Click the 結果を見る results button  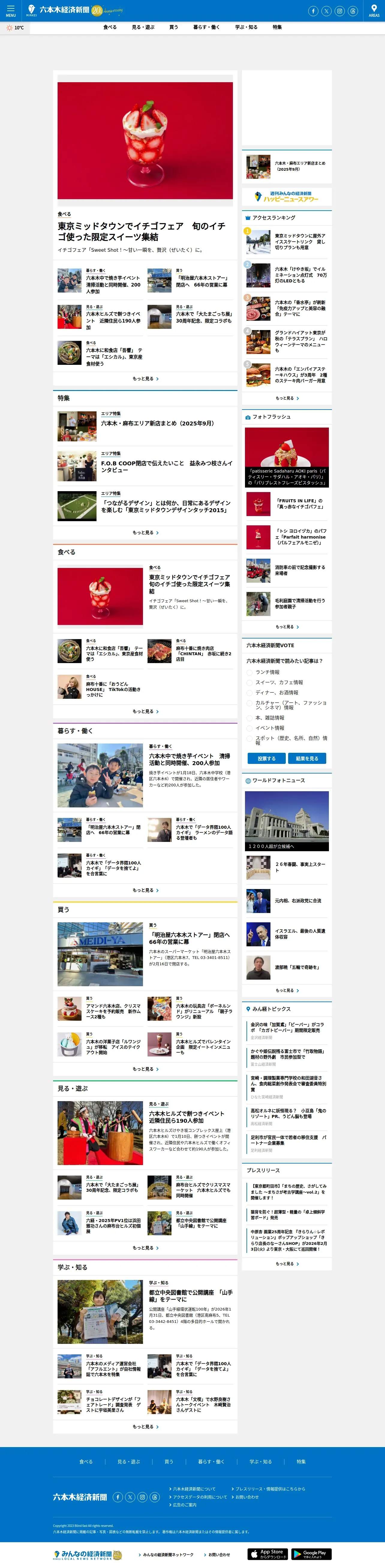pos(307,758)
